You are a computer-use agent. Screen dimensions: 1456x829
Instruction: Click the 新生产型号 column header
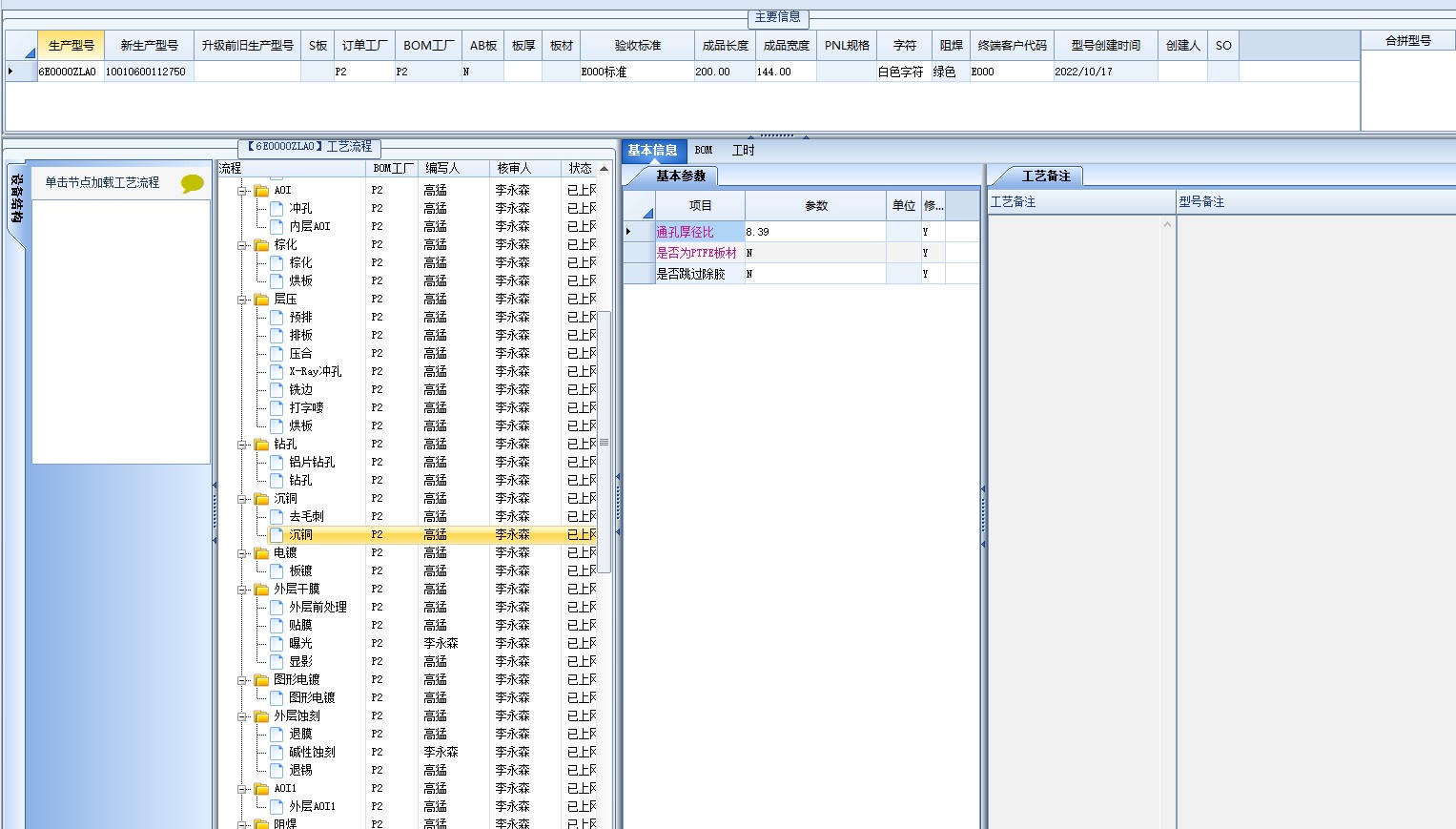click(149, 45)
